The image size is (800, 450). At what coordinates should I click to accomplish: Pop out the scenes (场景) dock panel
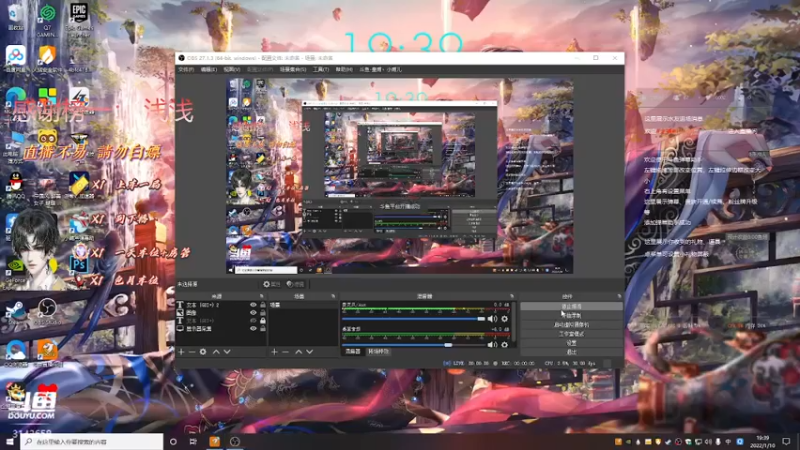[x=333, y=296]
